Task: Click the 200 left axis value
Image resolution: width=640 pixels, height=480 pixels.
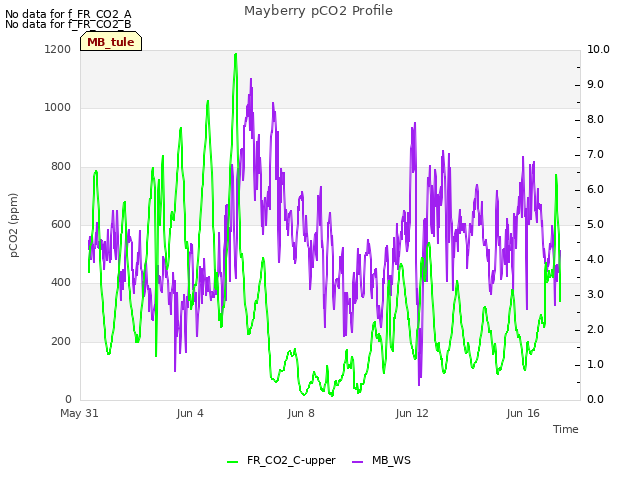Action: 61,341
